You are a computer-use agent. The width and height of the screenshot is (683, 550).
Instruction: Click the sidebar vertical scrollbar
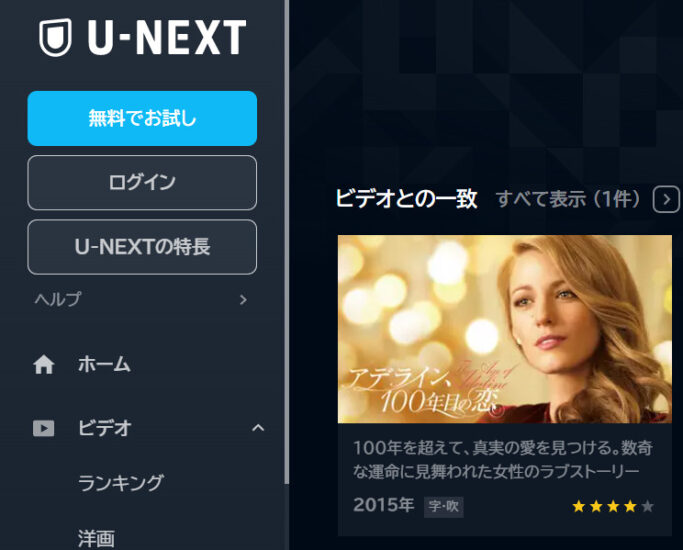click(x=287, y=242)
